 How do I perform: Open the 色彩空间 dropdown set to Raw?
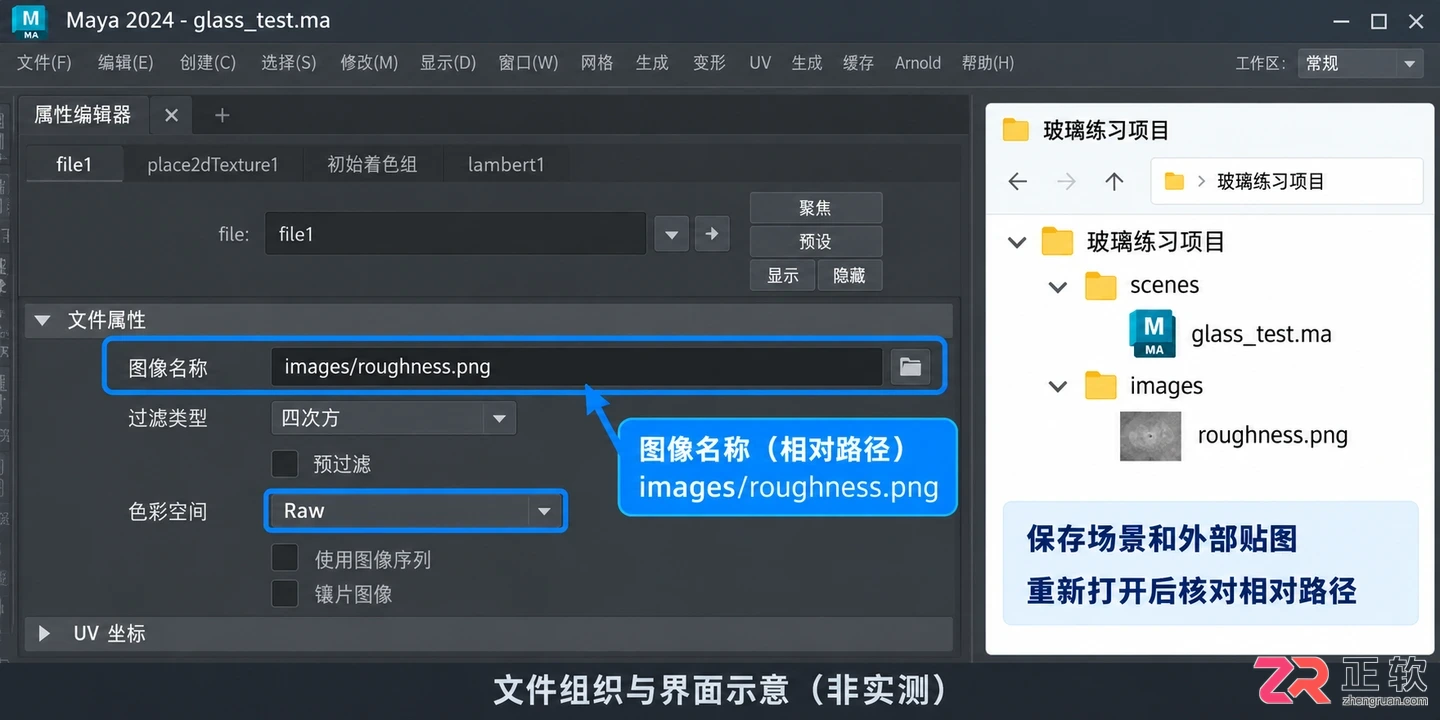[x=416, y=511]
